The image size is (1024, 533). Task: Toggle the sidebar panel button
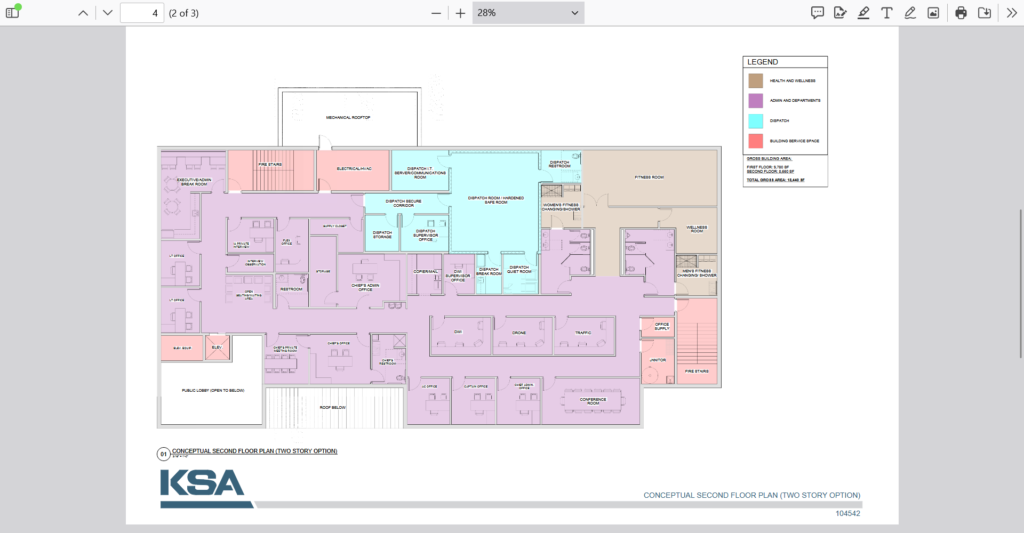[x=13, y=13]
